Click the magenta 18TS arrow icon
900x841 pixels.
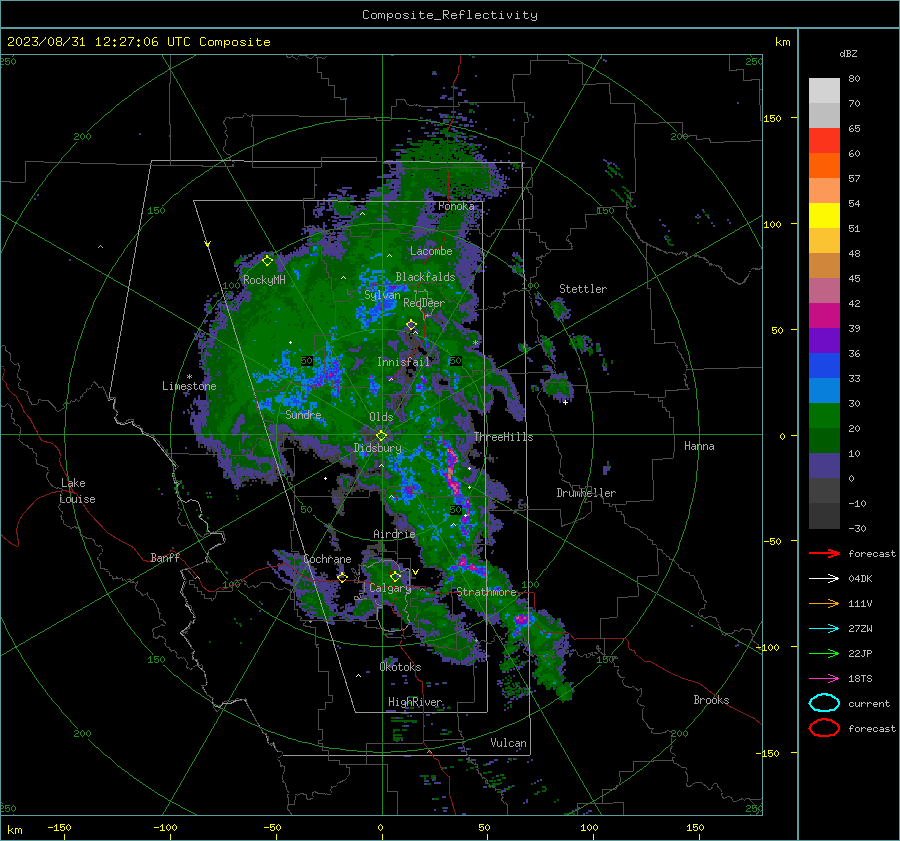(824, 679)
